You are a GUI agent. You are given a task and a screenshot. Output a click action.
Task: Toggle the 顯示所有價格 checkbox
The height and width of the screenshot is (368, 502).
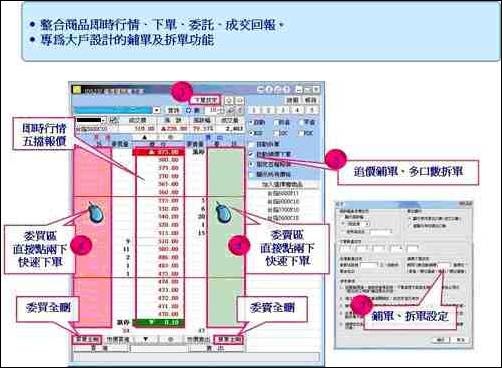click(x=252, y=174)
